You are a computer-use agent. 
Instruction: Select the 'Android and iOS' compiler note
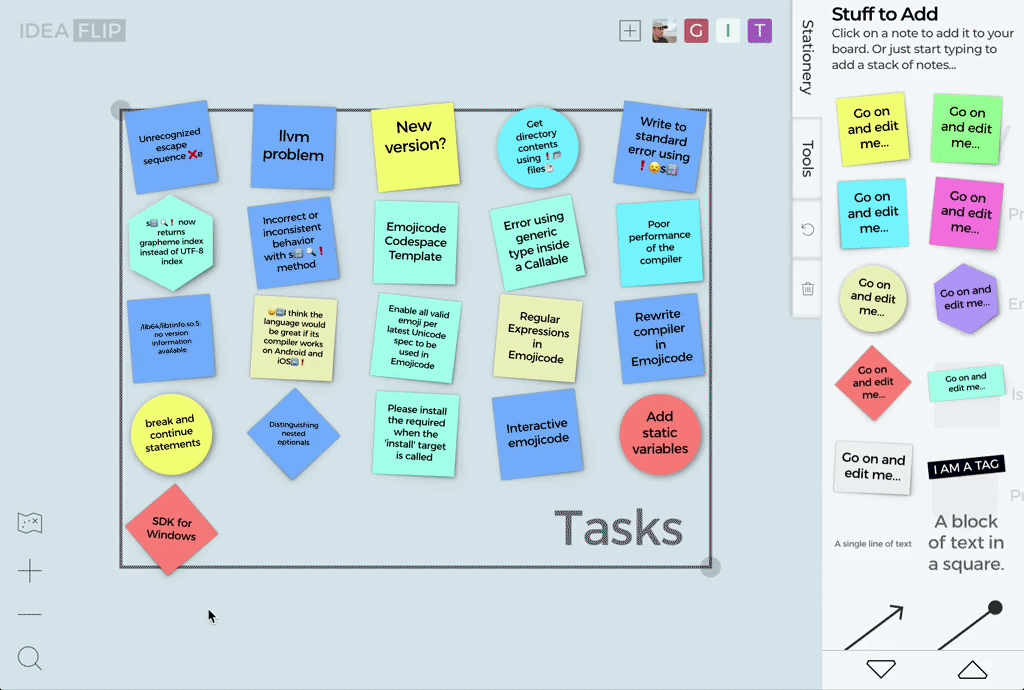click(293, 338)
